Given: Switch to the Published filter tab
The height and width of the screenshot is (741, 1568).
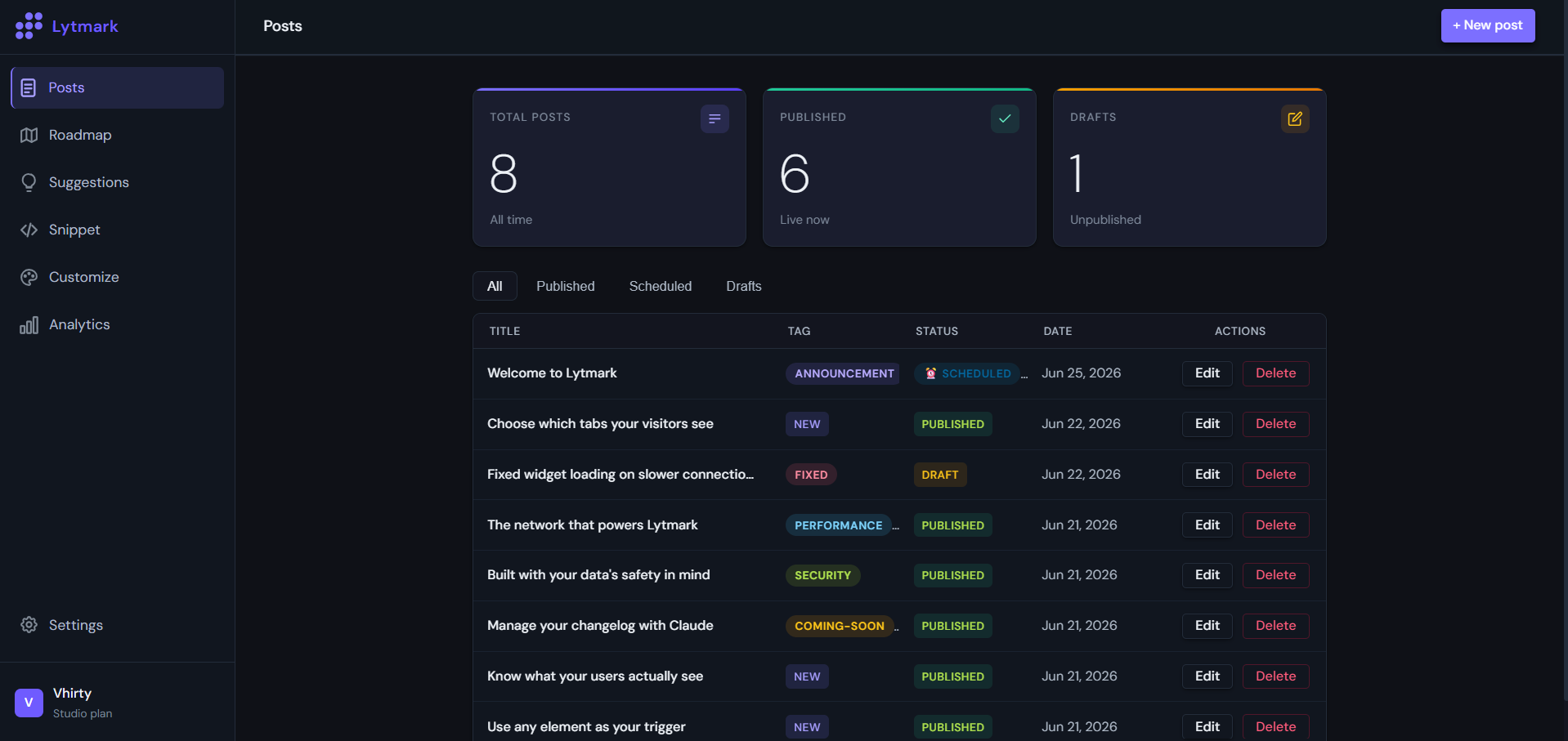Looking at the screenshot, I should tap(566, 286).
